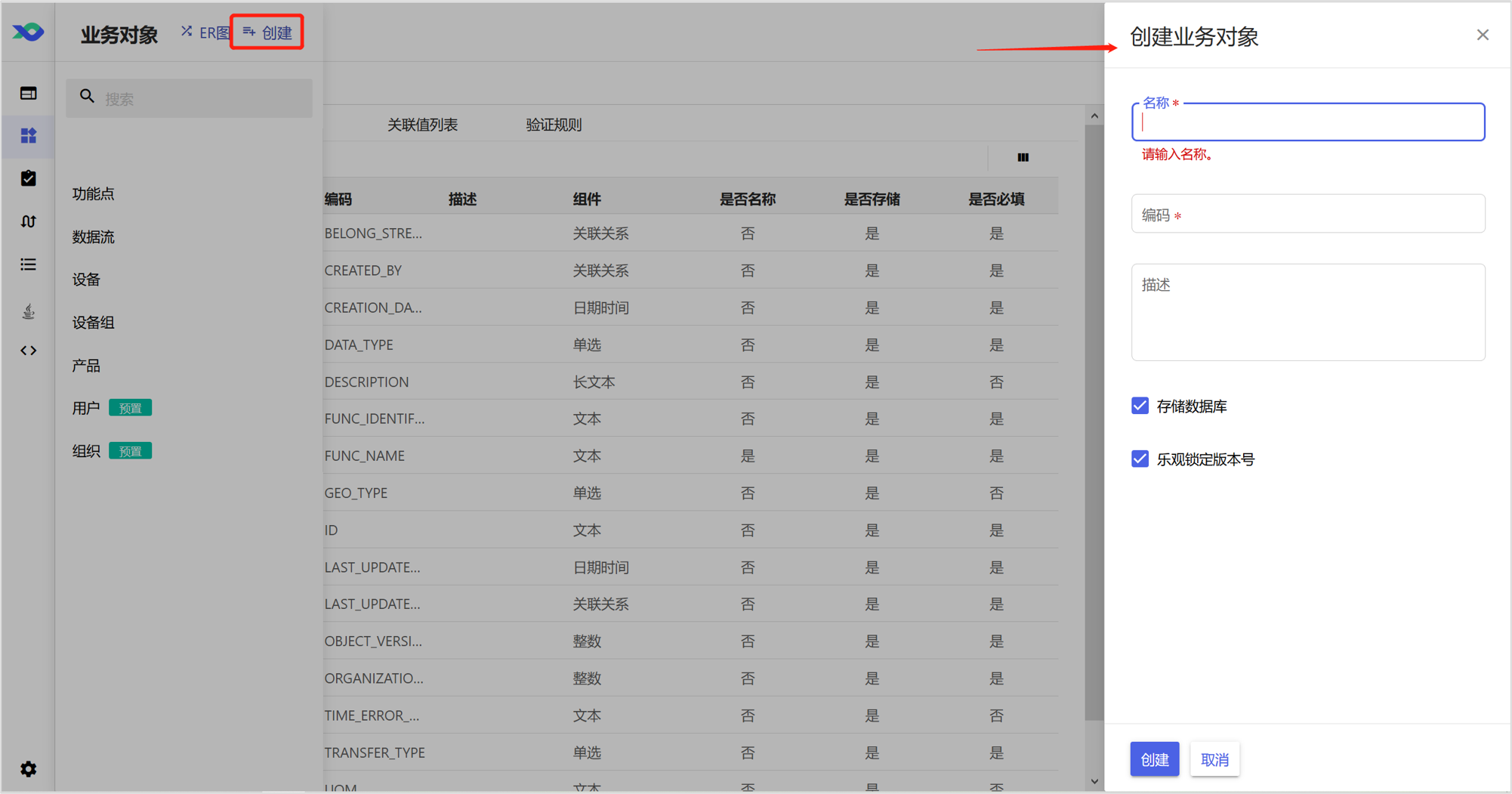Sort by the 是否存储 column header
This screenshot has width=1512, height=794.
(872, 199)
